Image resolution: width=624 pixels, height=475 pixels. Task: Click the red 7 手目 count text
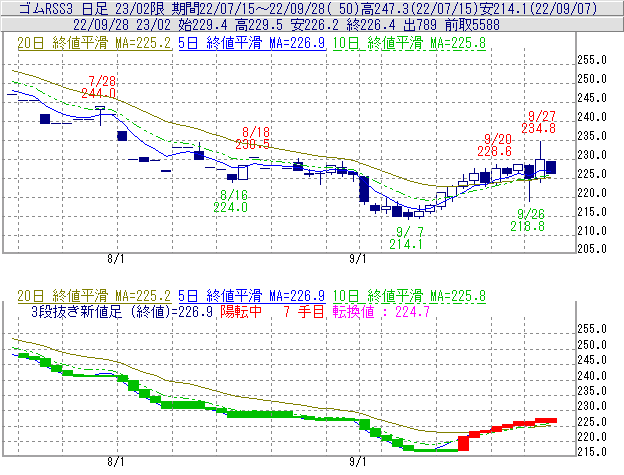coord(304,311)
